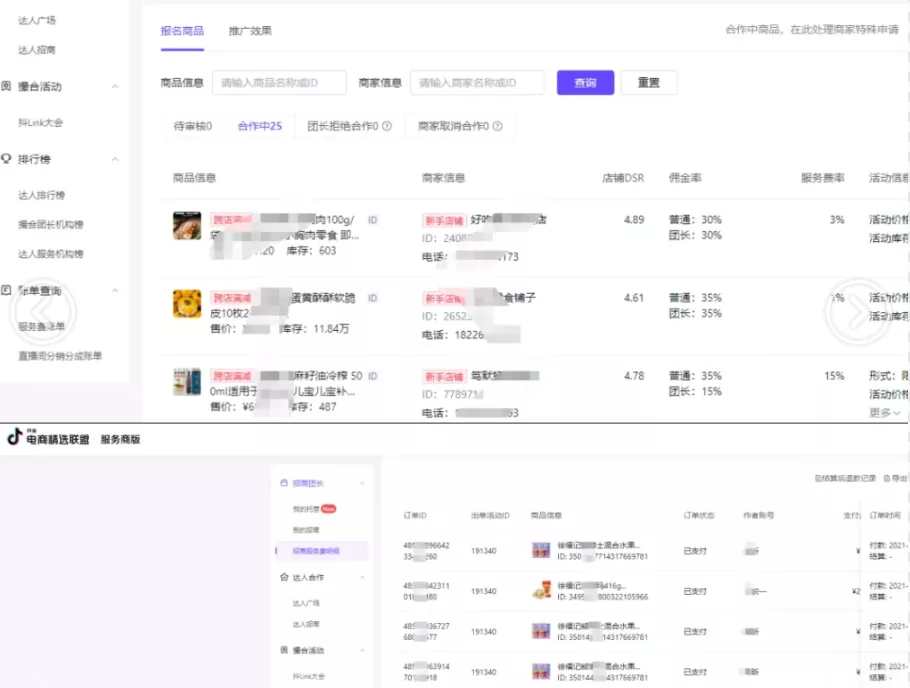Viewport: 910px width, 688px height.
Task: Click the 查询 search button
Action: (x=585, y=82)
